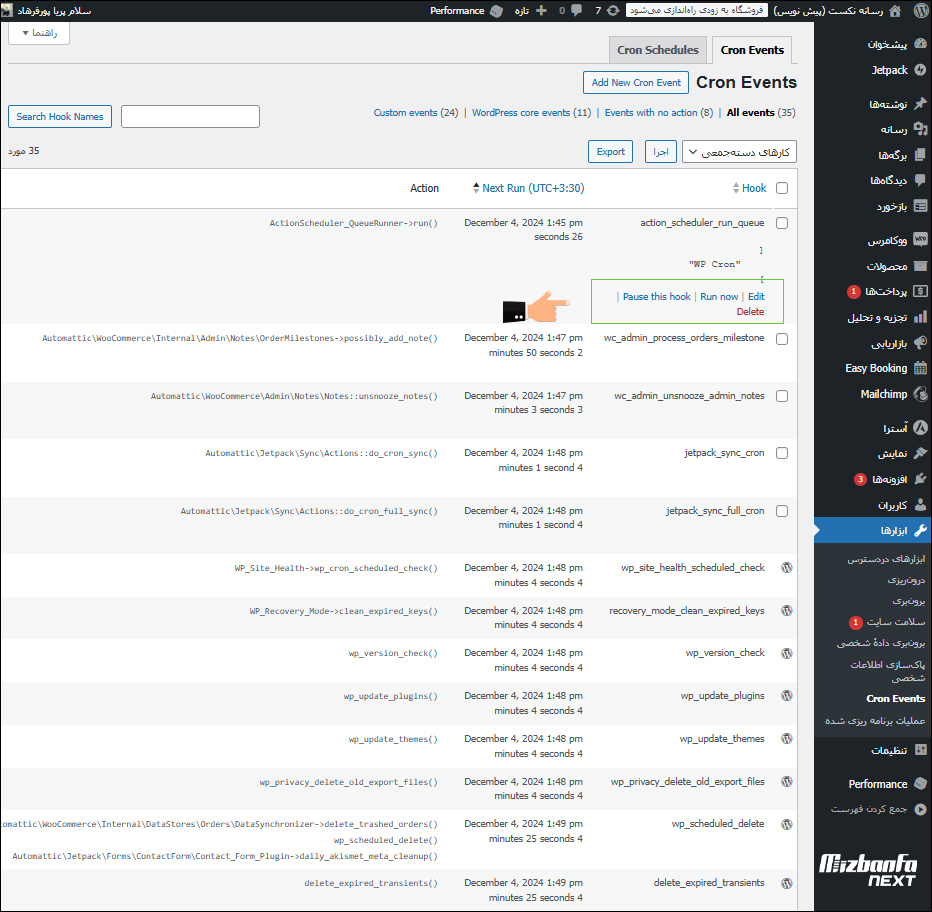
Task: Open Users (کاربران) sidebar icon
Action: 920,505
